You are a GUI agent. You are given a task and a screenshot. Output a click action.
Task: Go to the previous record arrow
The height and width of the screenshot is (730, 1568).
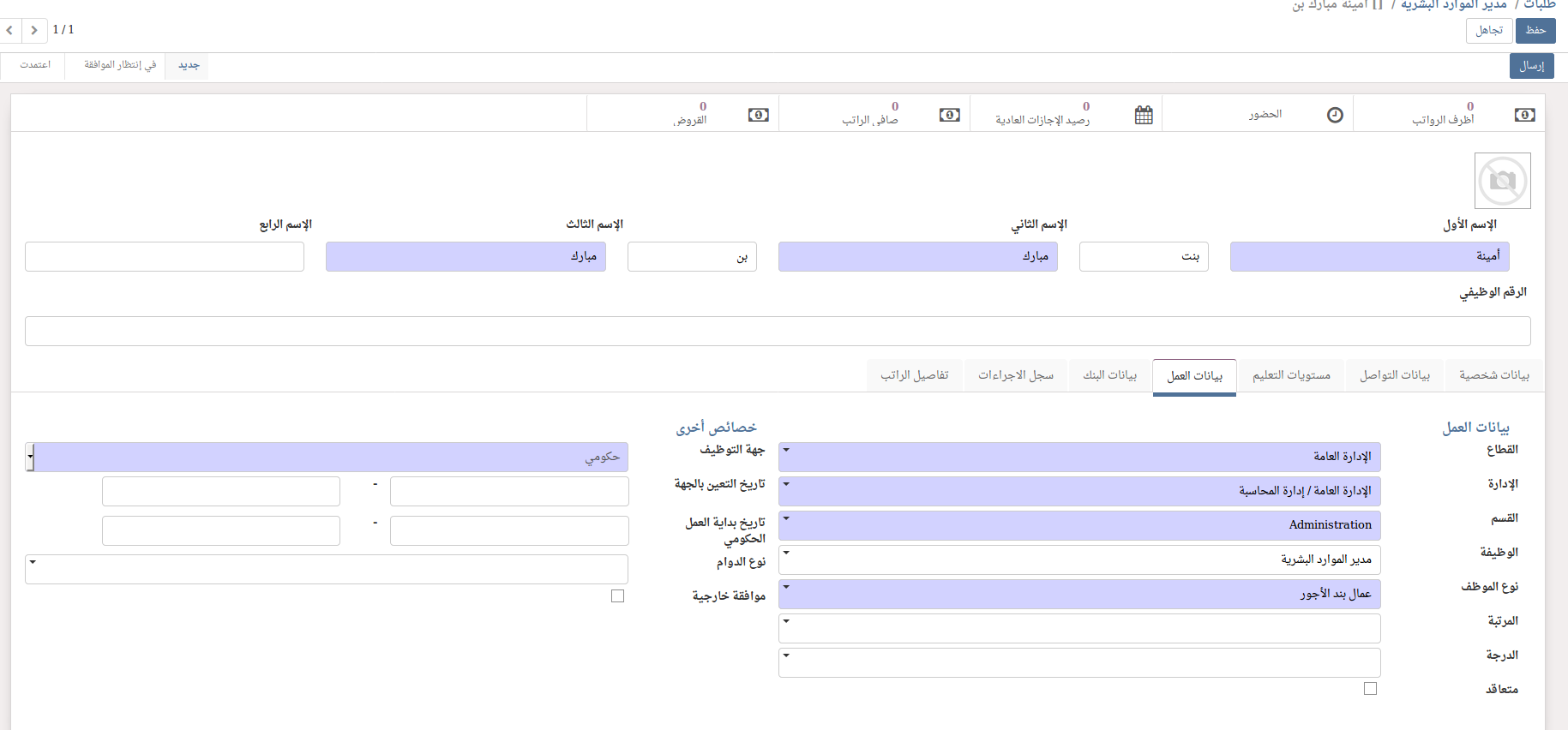click(x=9, y=30)
